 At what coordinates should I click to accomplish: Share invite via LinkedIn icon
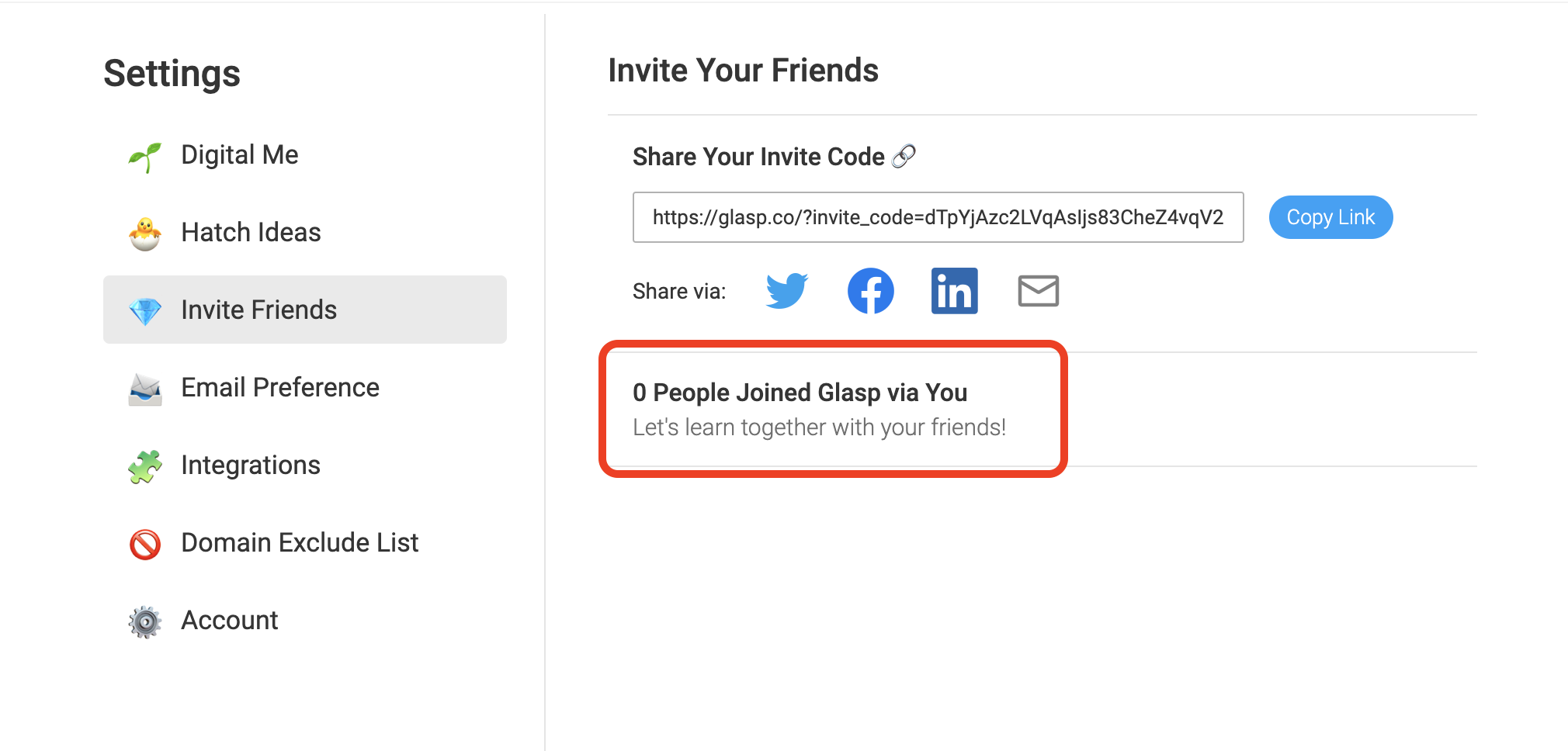954,291
